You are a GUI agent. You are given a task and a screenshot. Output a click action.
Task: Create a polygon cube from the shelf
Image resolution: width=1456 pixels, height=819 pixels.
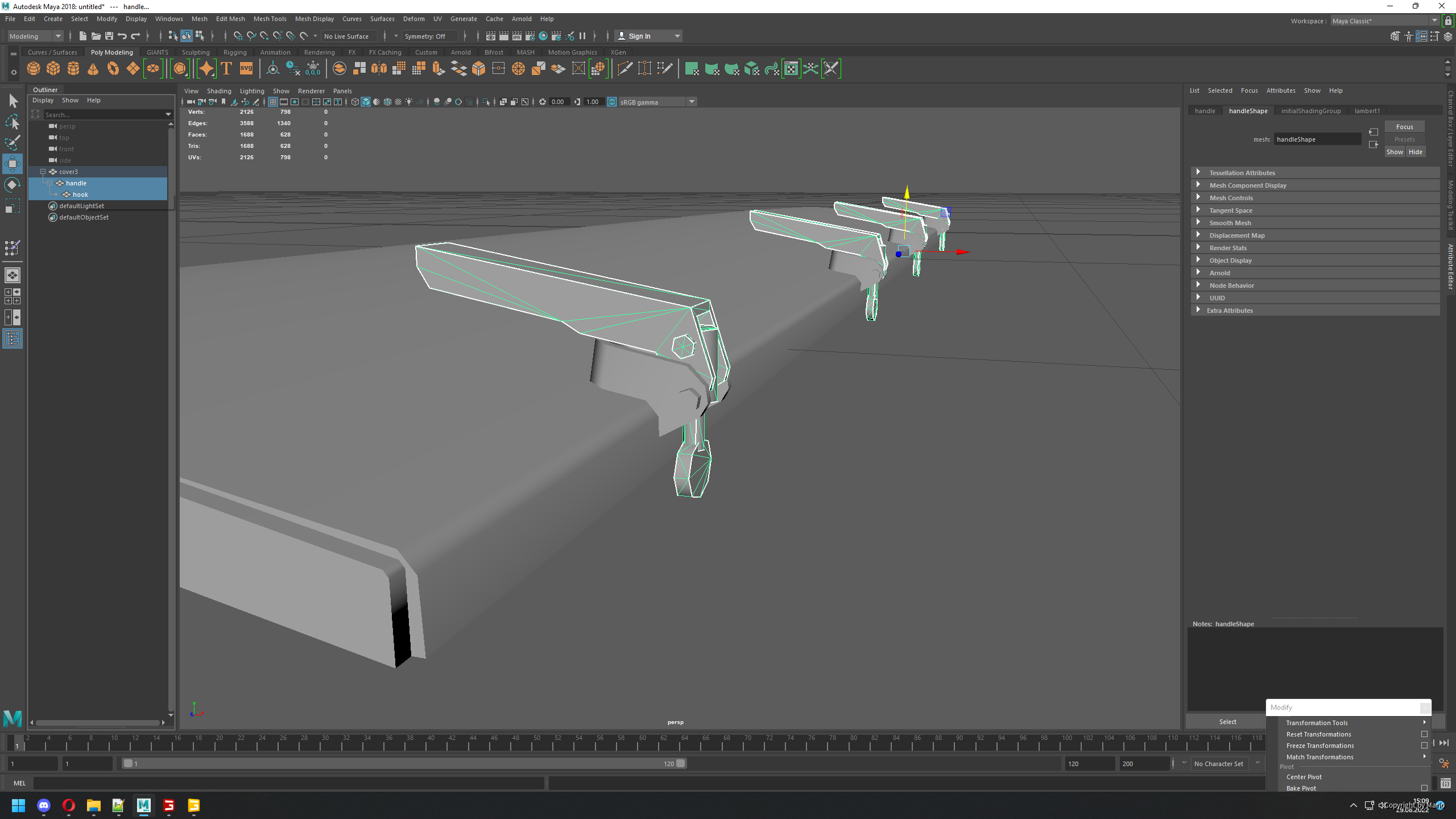click(x=53, y=69)
